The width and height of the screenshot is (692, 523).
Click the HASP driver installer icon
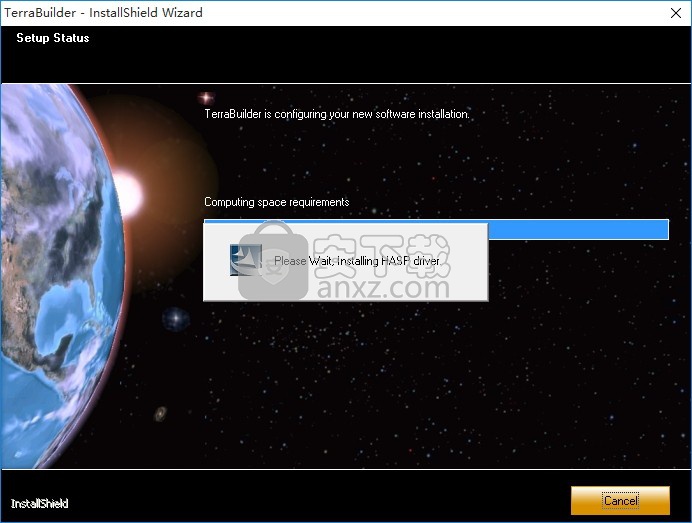246,260
